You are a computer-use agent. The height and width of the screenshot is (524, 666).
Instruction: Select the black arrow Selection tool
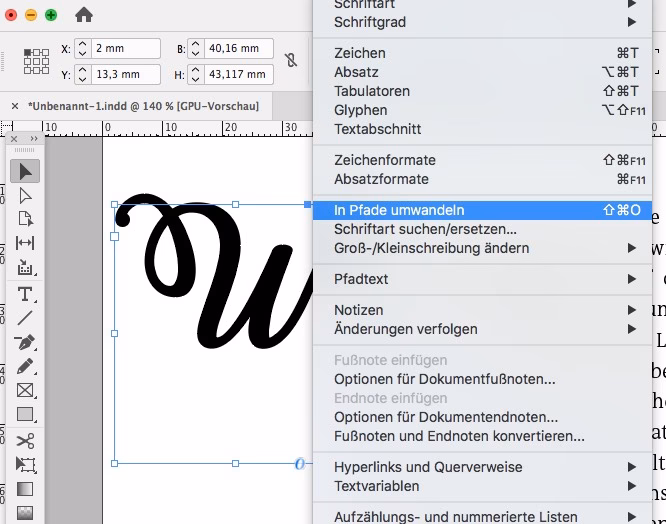tap(25, 171)
